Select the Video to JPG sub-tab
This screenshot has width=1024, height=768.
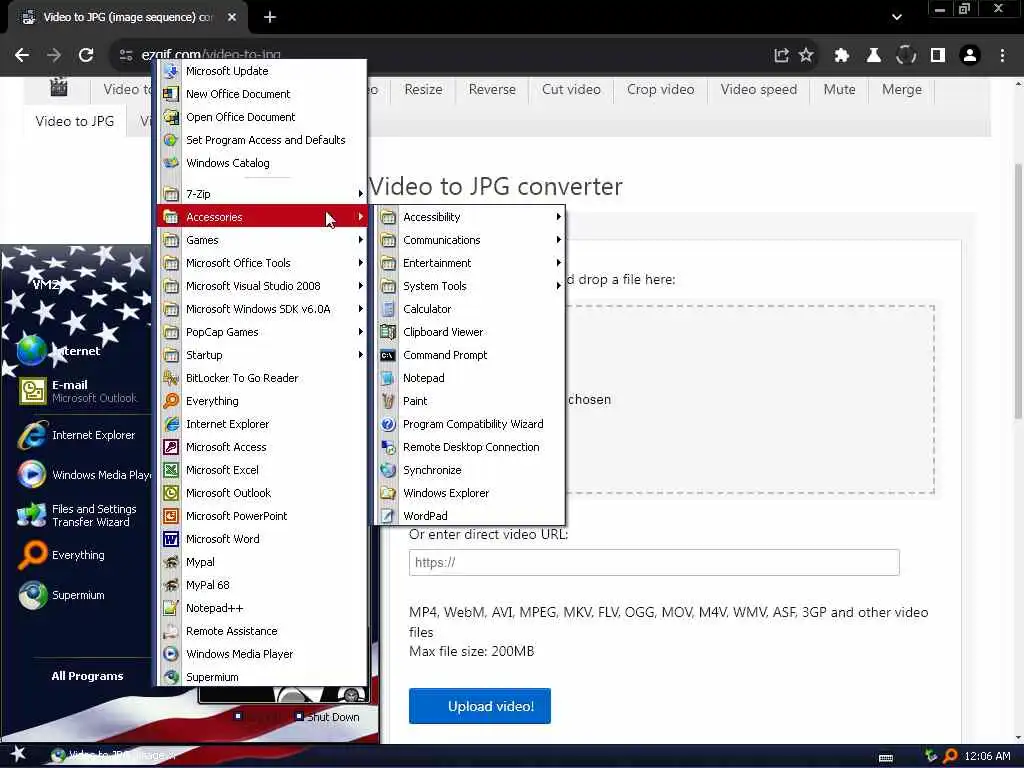point(74,121)
